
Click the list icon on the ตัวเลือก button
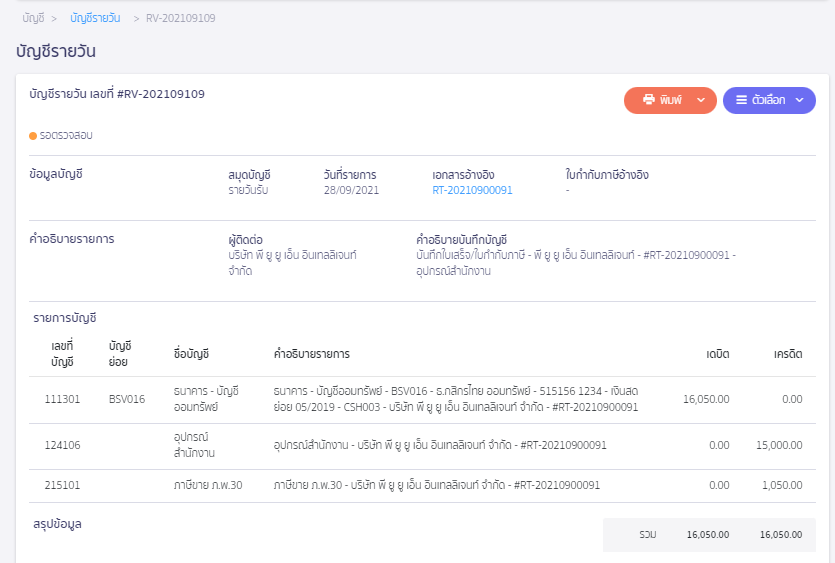click(x=741, y=100)
